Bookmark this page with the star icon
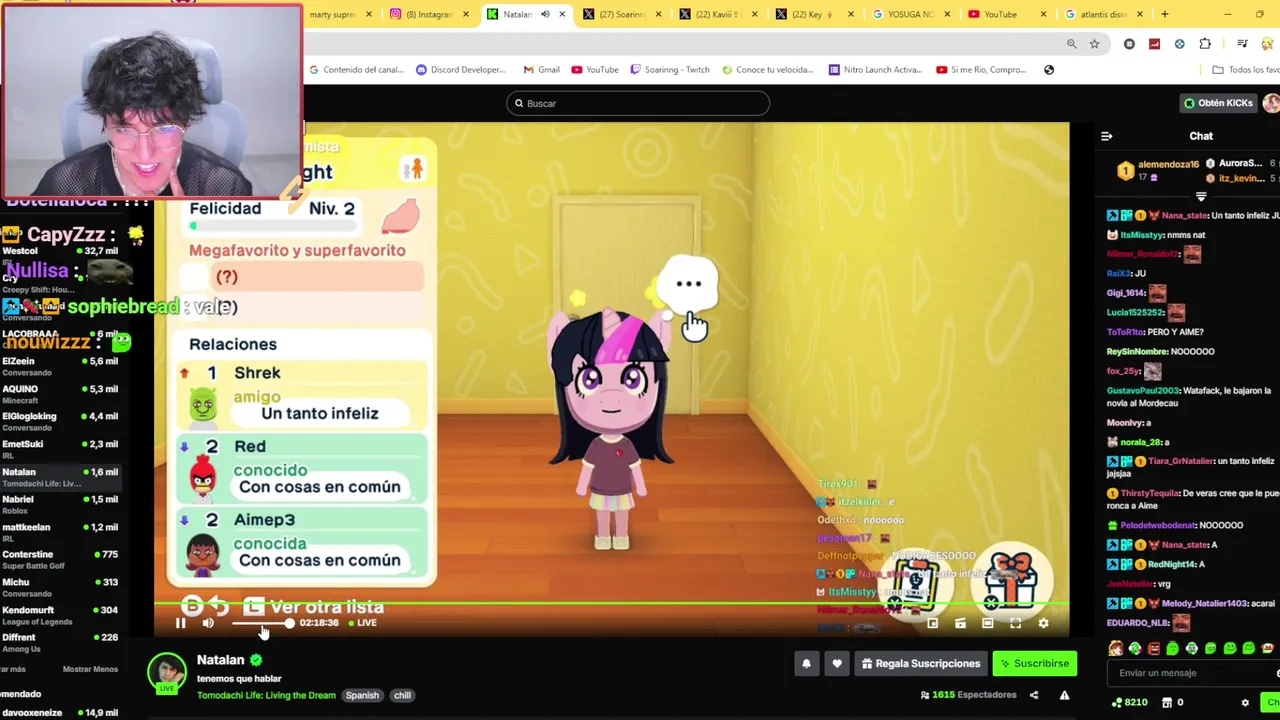The image size is (1280, 720). (x=1094, y=44)
